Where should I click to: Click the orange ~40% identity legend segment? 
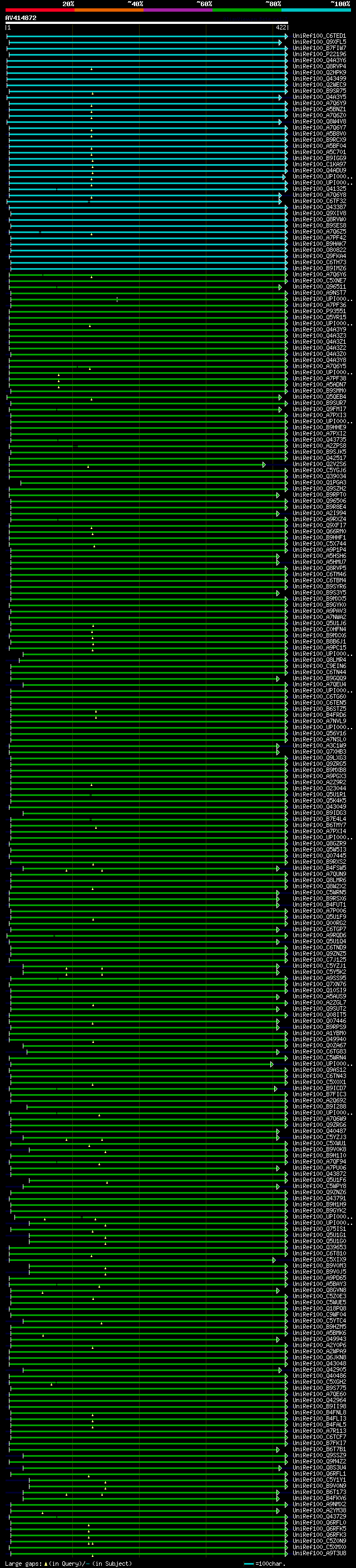pyautogui.click(x=109, y=10)
